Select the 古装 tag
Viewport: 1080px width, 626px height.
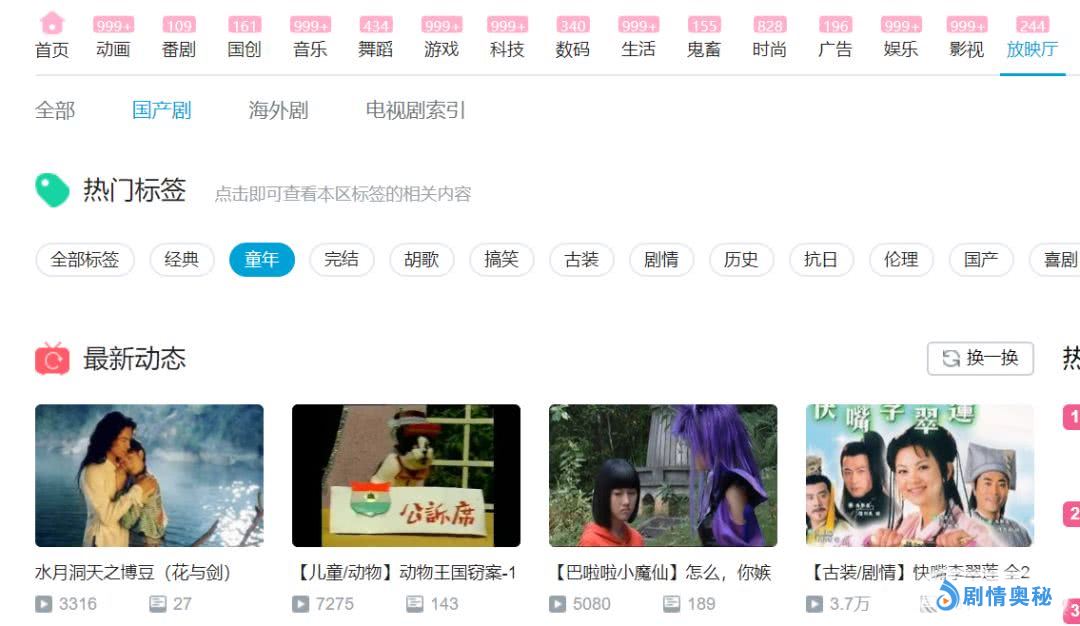click(x=581, y=260)
